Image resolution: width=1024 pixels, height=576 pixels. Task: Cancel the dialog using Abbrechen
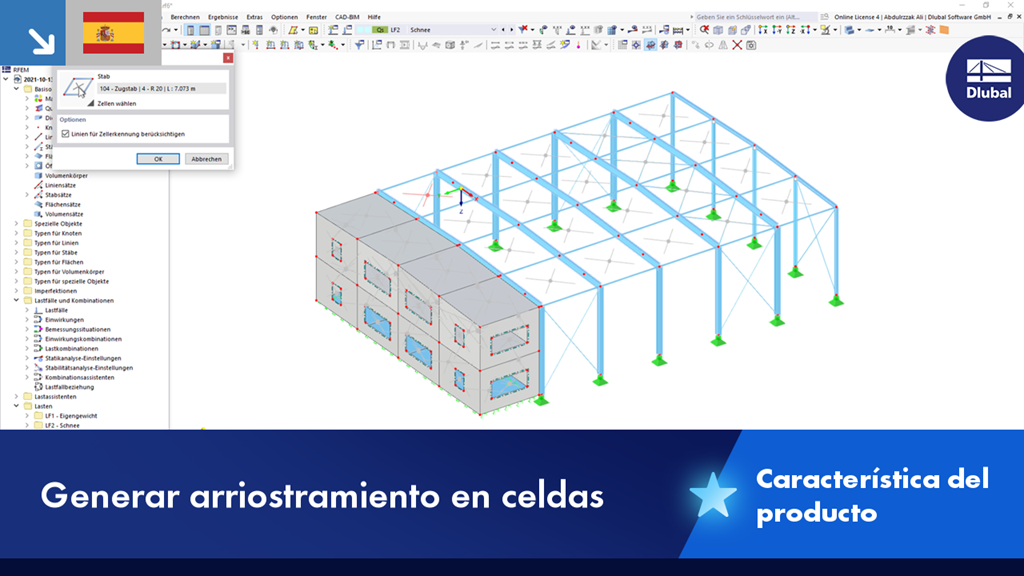[x=205, y=158]
